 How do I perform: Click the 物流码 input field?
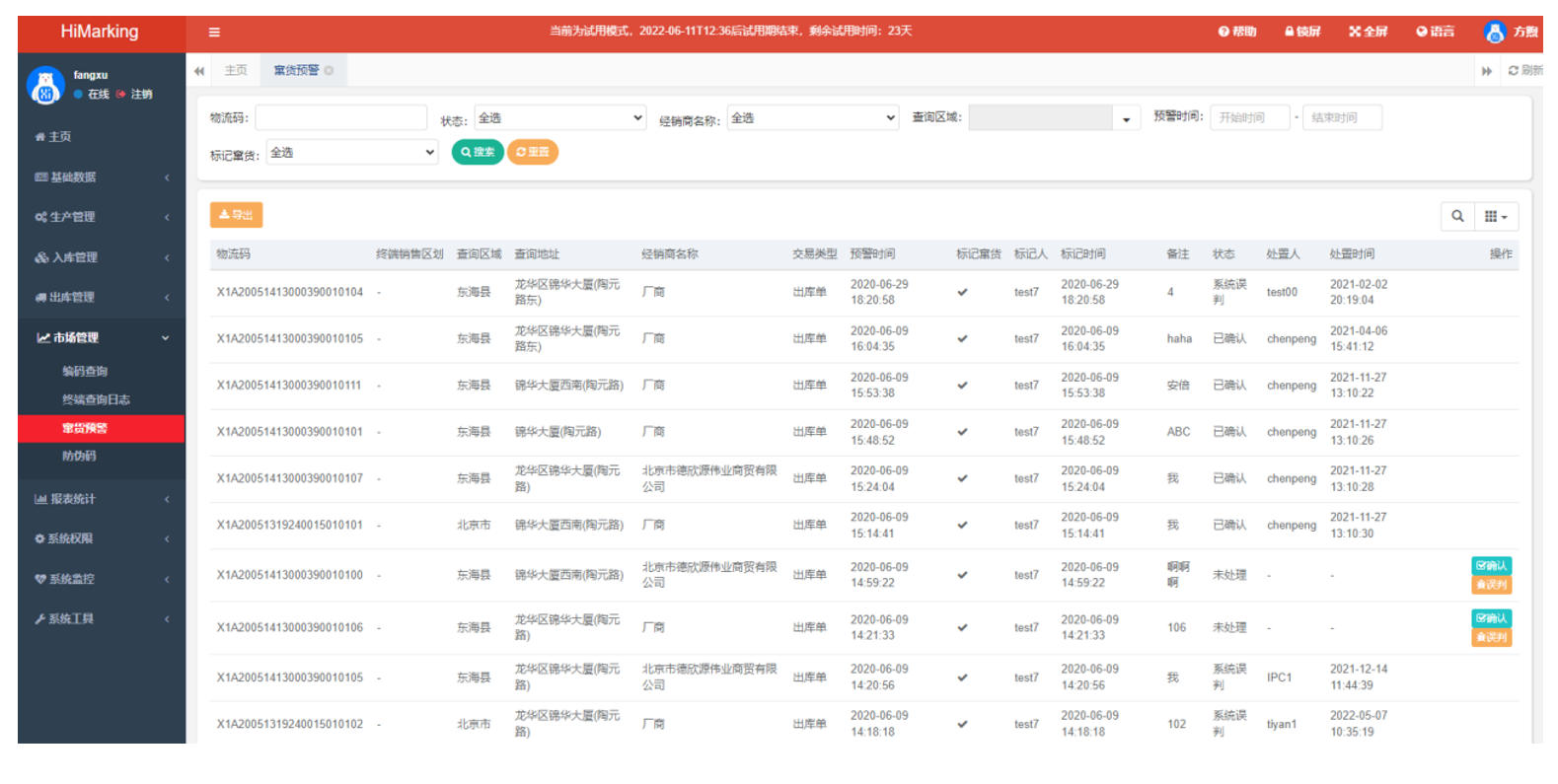(x=340, y=118)
